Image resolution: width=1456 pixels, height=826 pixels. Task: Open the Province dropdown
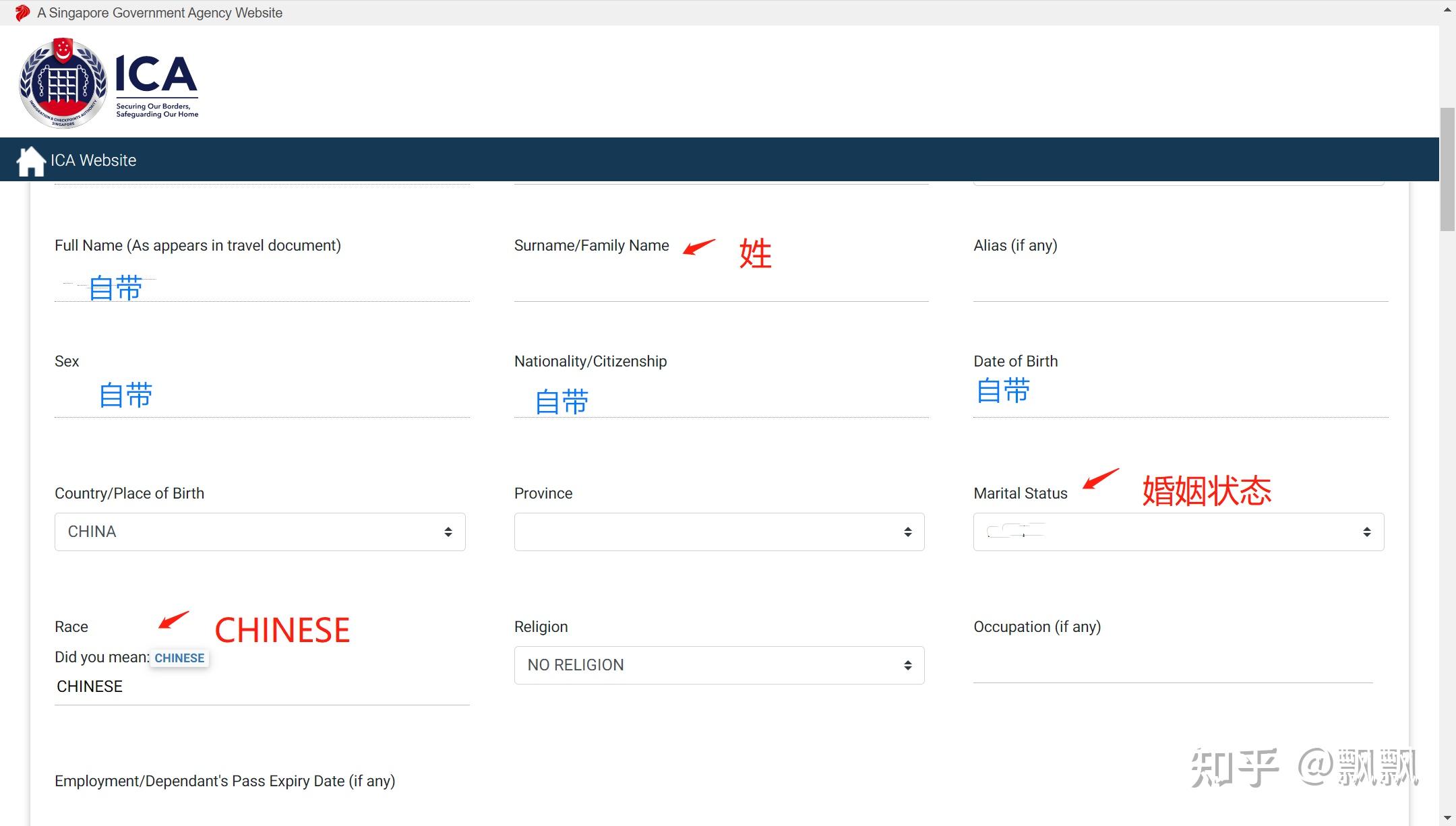pos(719,532)
